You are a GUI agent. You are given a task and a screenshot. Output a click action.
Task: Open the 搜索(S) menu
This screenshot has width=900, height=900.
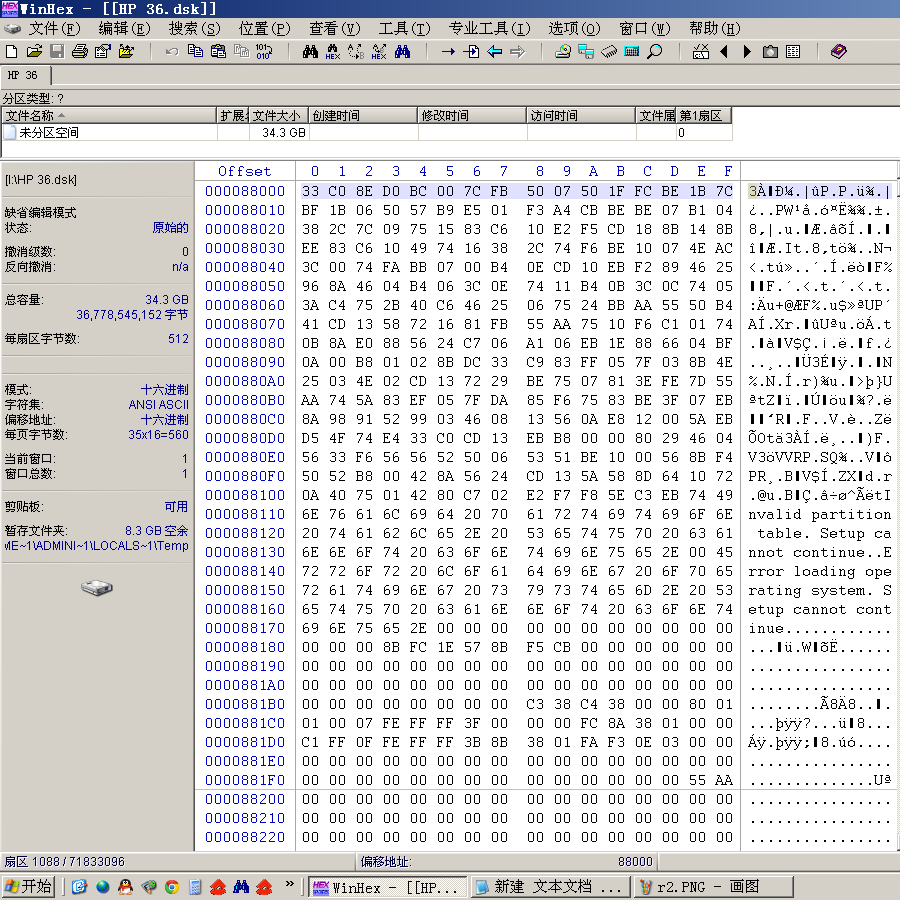(194, 28)
